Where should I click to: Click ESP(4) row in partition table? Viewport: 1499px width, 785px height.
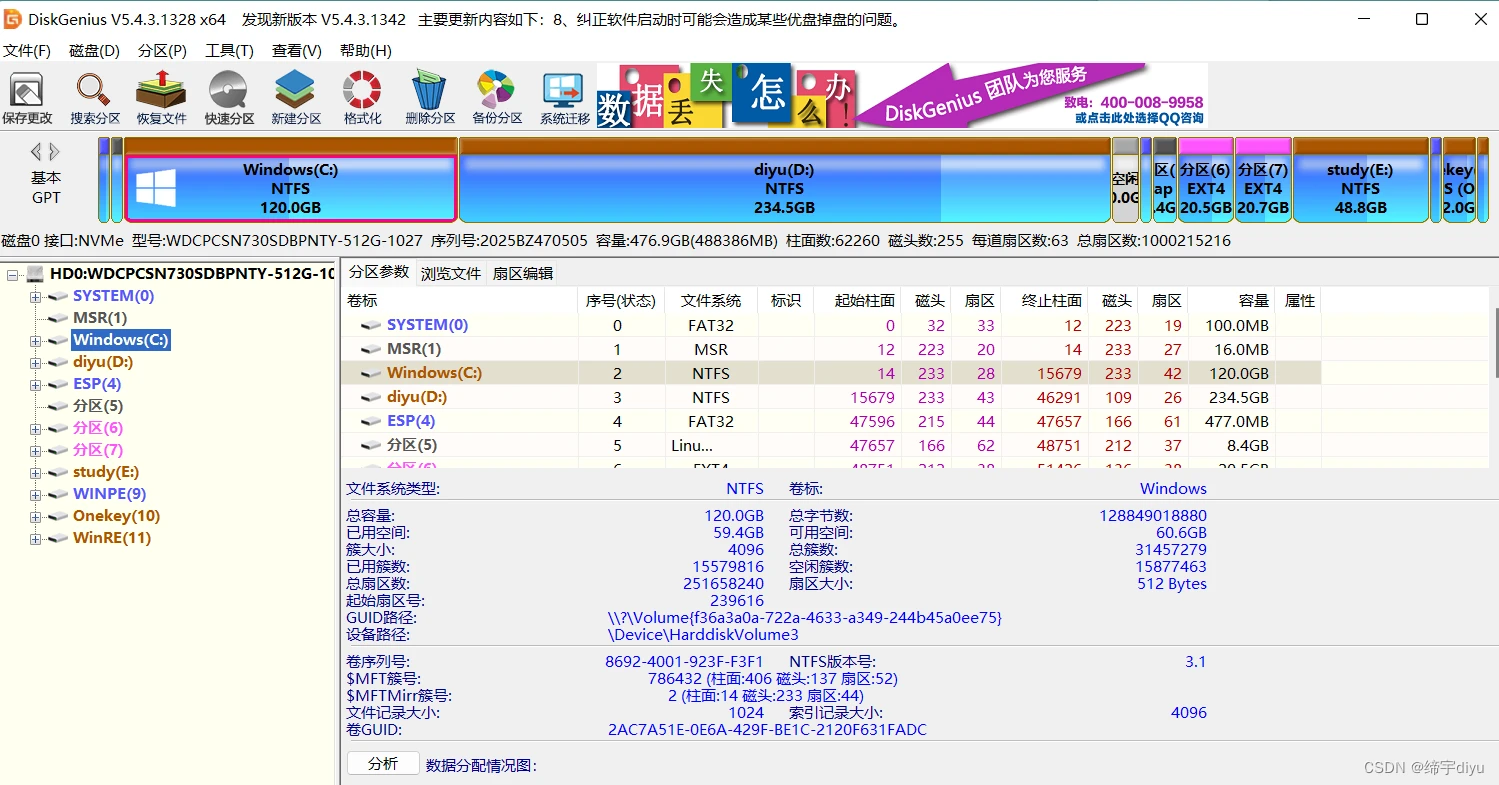[831, 421]
